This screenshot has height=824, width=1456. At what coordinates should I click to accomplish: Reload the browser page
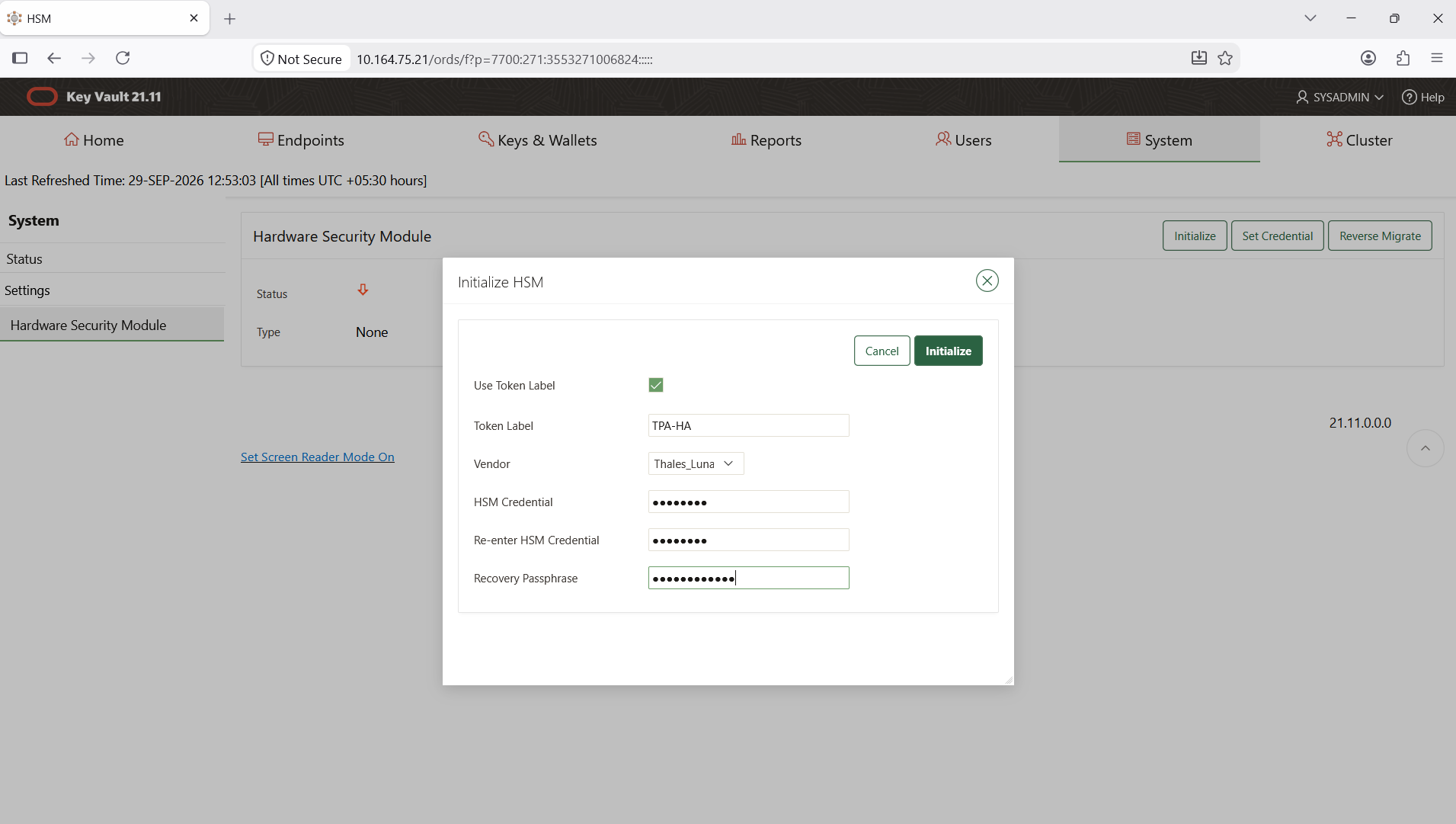coord(123,58)
